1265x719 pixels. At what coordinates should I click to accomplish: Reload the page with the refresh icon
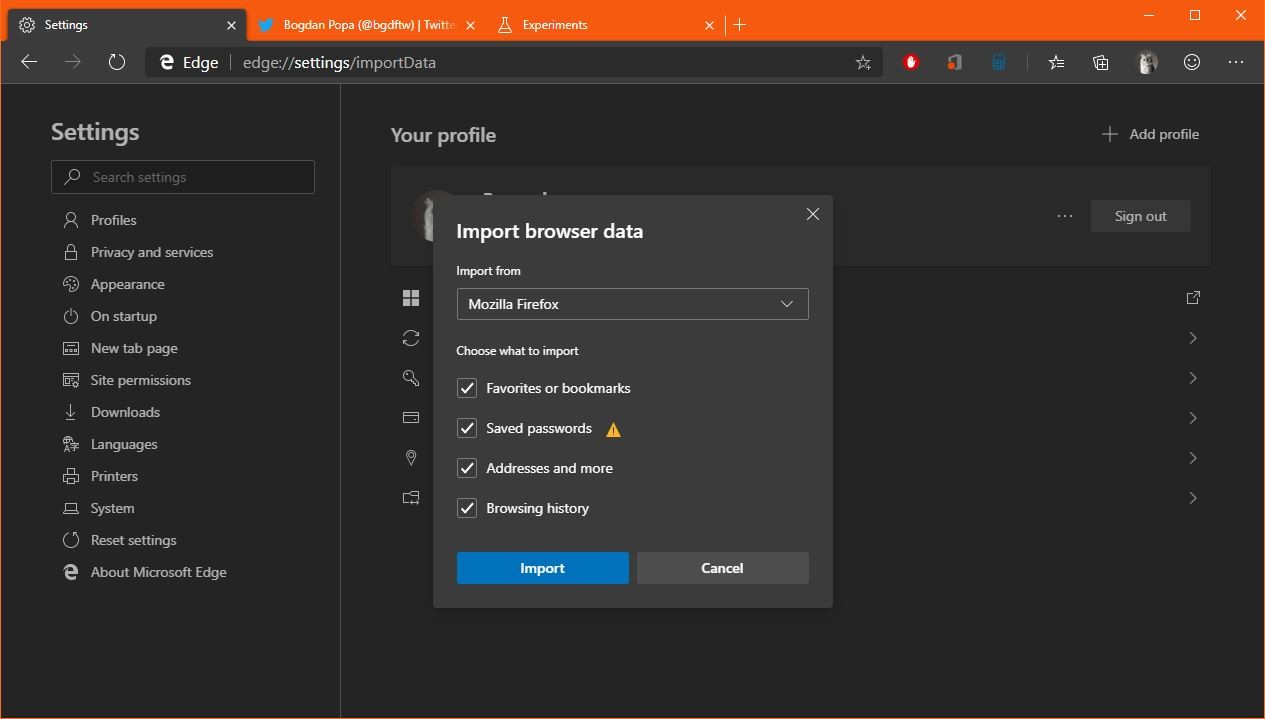click(x=117, y=62)
